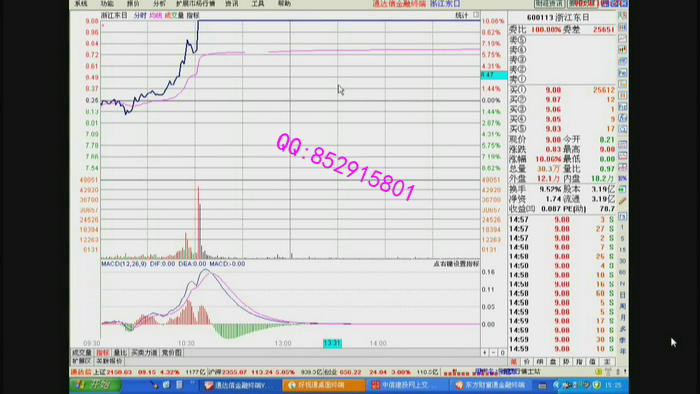
Task: Switch to the 成交量 indicator tab
Action: click(82, 353)
